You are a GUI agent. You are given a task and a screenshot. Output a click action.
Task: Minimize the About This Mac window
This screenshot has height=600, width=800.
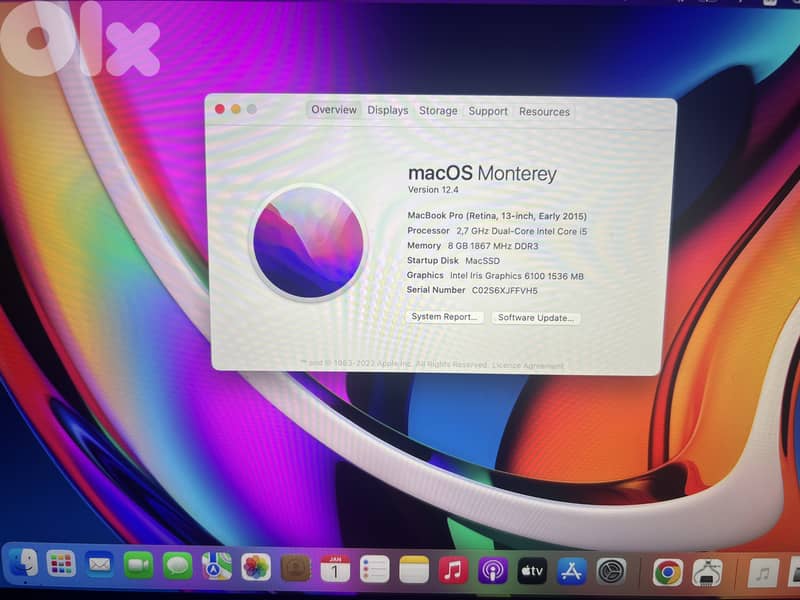click(236, 109)
